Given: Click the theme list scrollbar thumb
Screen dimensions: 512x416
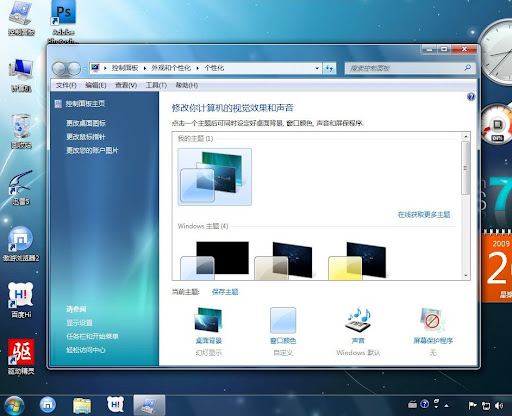Looking at the screenshot, I should (466, 168).
